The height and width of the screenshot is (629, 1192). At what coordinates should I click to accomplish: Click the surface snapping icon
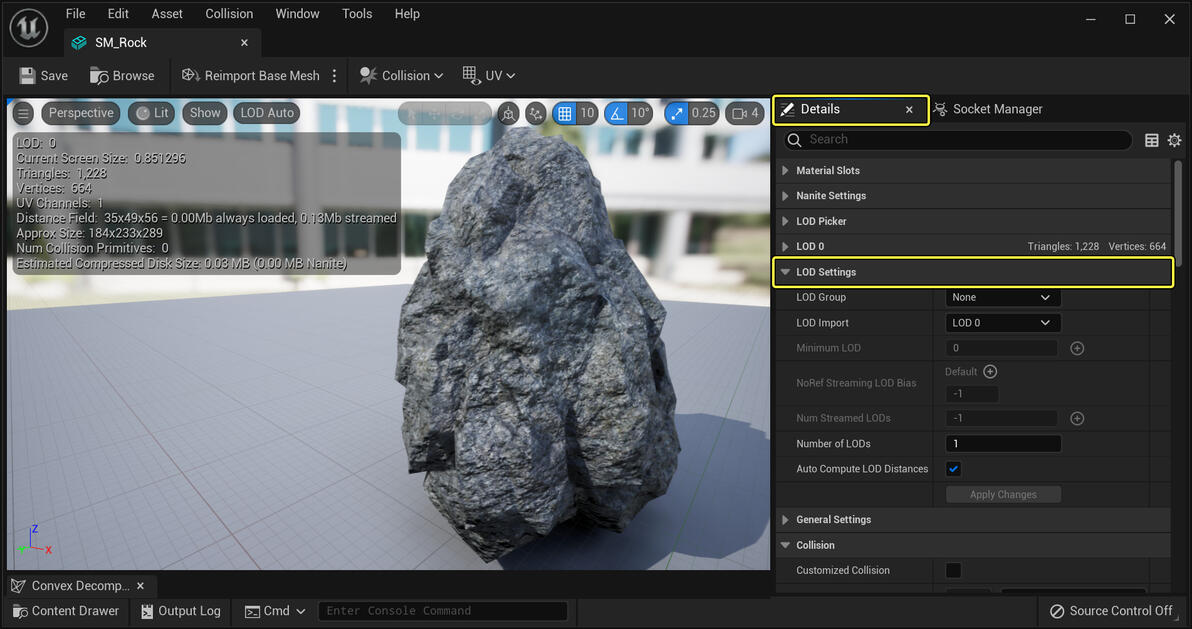pyautogui.click(x=537, y=113)
